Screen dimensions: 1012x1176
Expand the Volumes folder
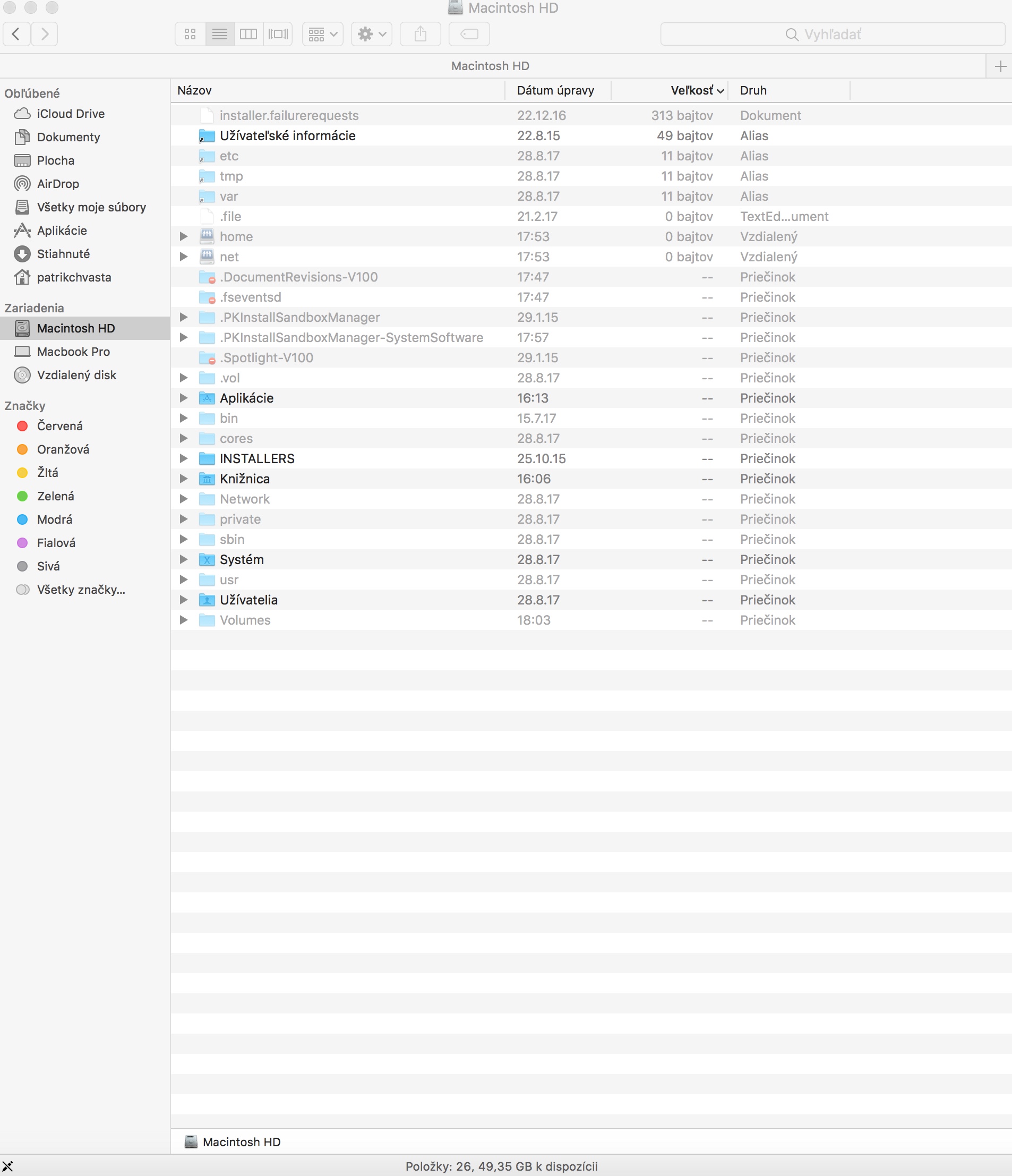[183, 620]
